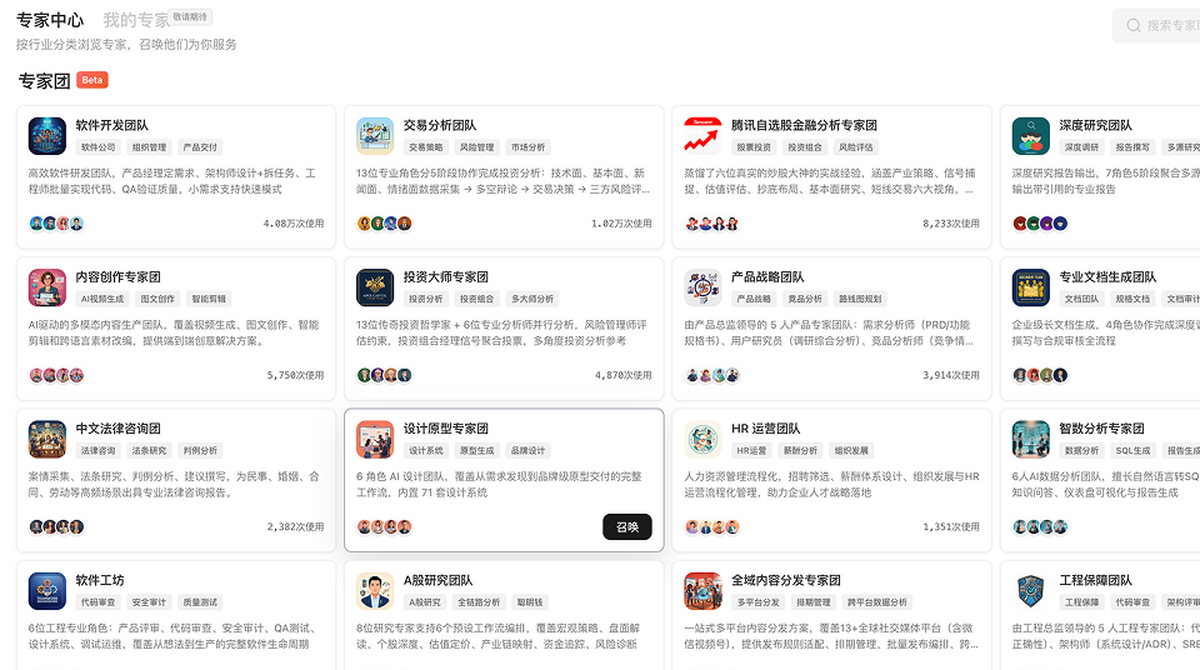
Task: Open the 软件开发团队 team icon
Action: click(47, 136)
